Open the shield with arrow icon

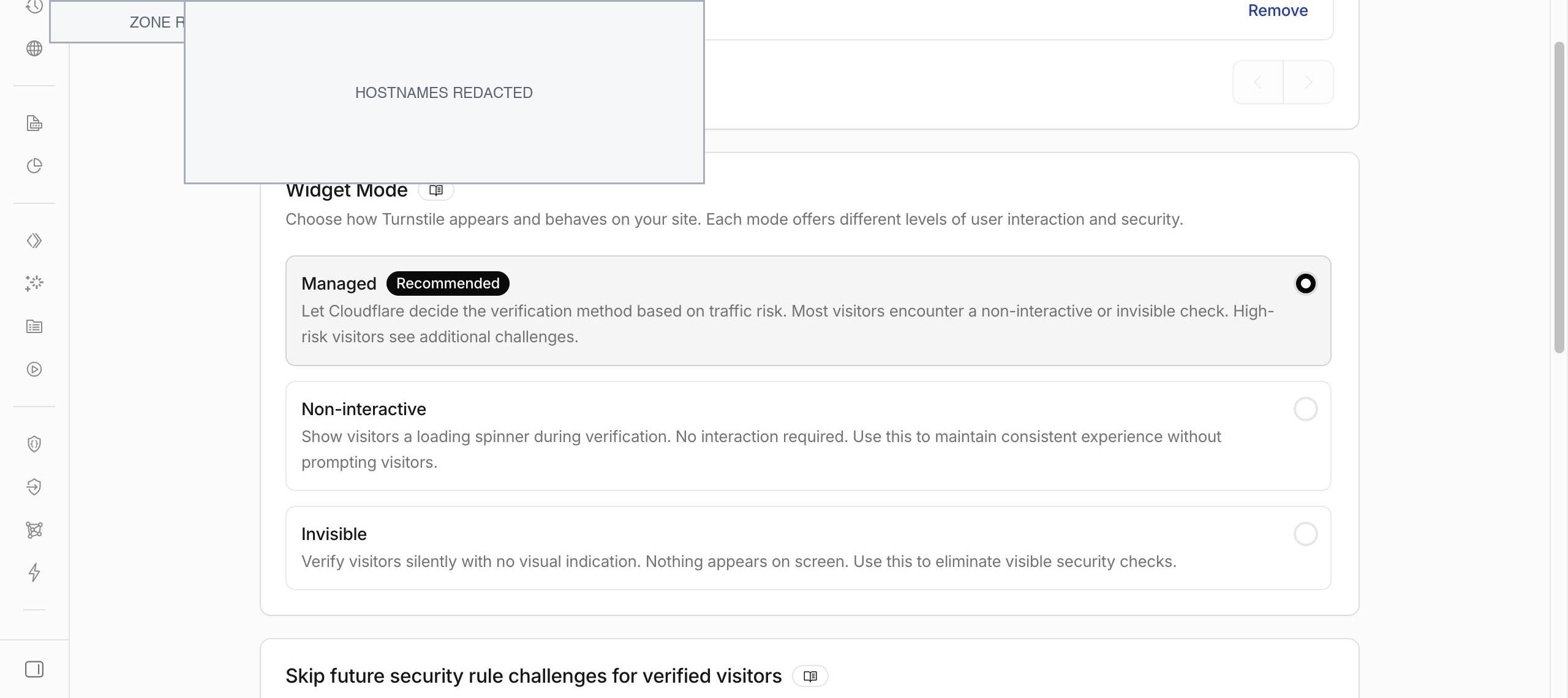34,487
